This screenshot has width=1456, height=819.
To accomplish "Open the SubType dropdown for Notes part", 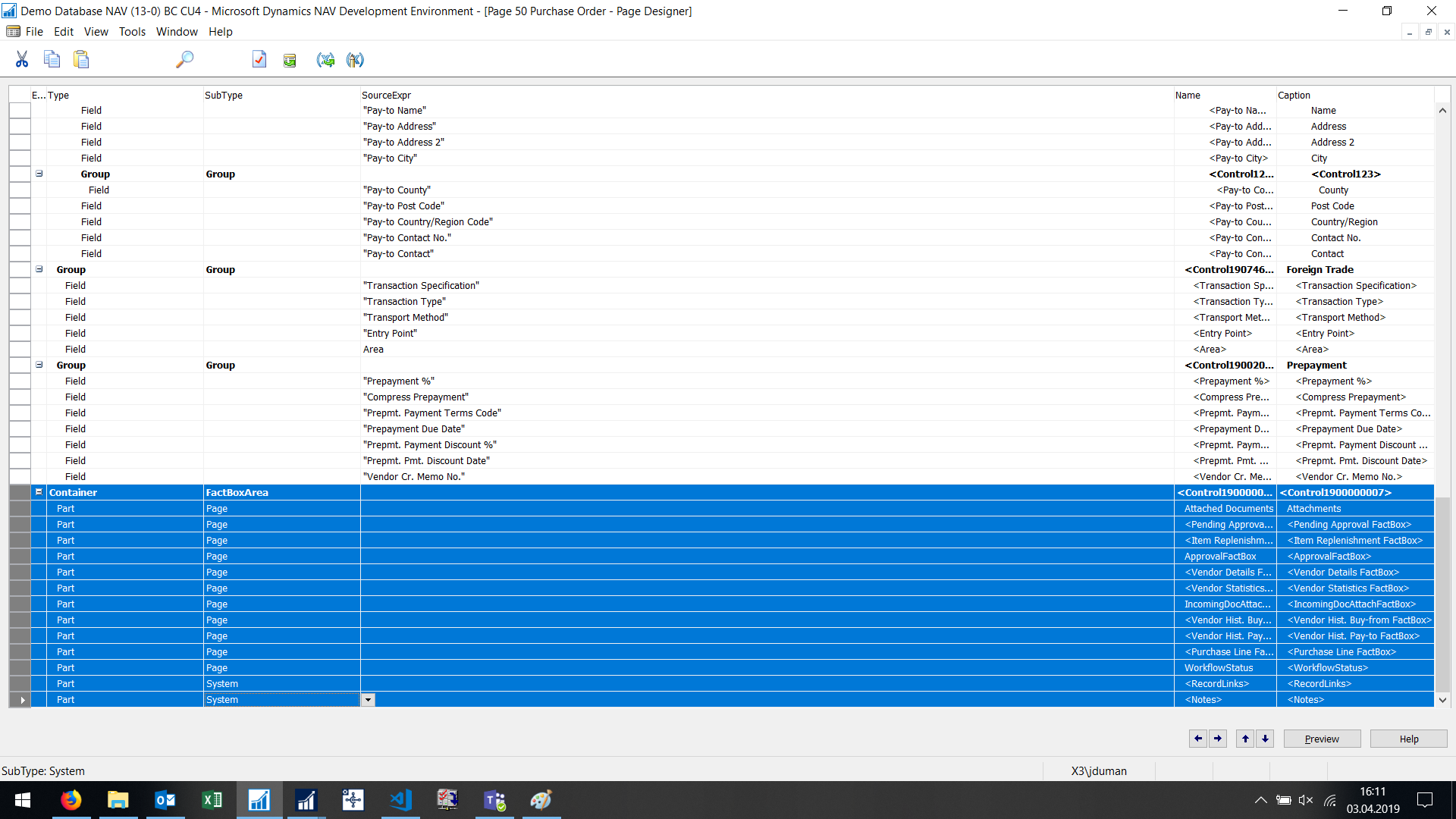I will pyautogui.click(x=368, y=700).
